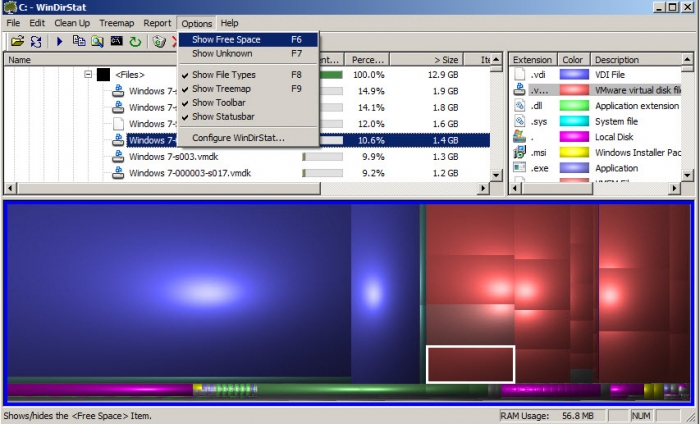700x424 pixels.
Task: Sort by the > Size column header
Action: tap(427, 59)
